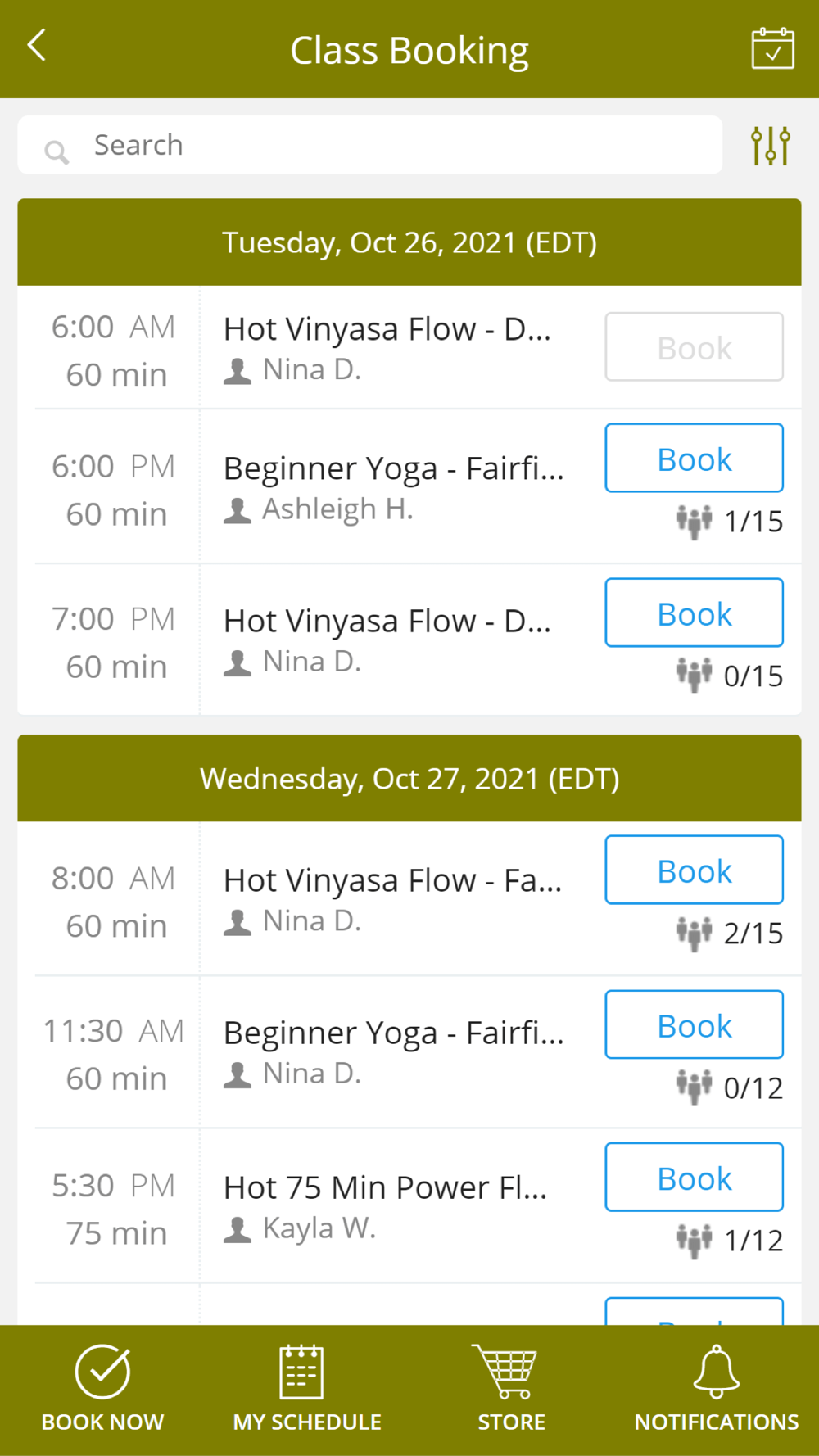This screenshot has height=1456, width=819.
Task: Click the attendee icon showing 2/15 capacity
Action: coord(694,934)
